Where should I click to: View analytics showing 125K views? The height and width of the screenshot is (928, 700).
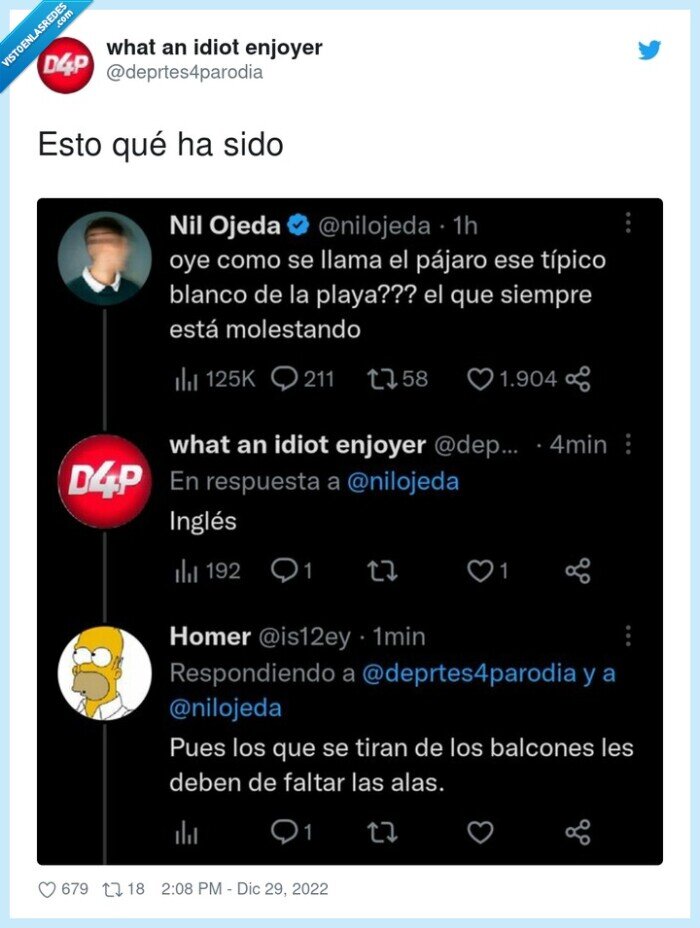tap(187, 379)
